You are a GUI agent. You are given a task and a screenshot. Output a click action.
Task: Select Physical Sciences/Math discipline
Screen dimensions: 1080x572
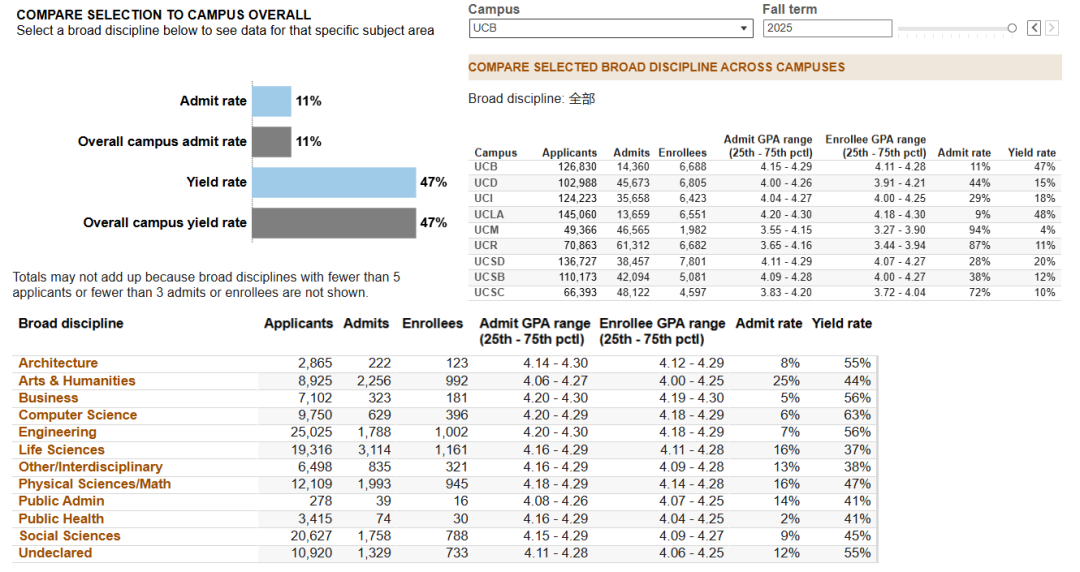click(x=94, y=484)
